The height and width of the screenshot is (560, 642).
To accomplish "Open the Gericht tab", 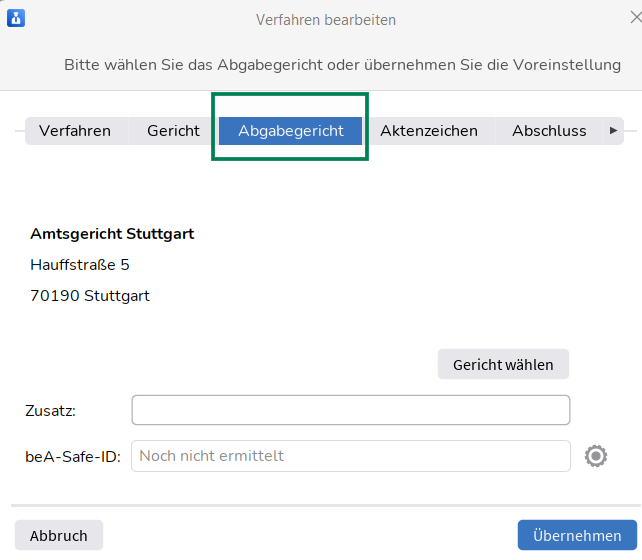I will coord(173,131).
